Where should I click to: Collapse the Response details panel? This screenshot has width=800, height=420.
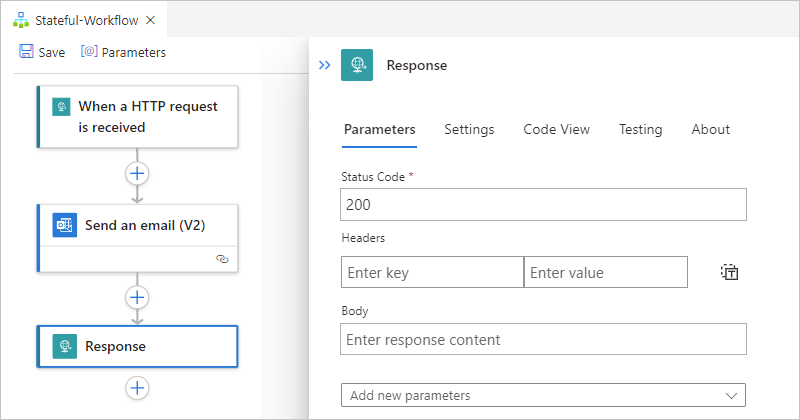tap(324, 65)
